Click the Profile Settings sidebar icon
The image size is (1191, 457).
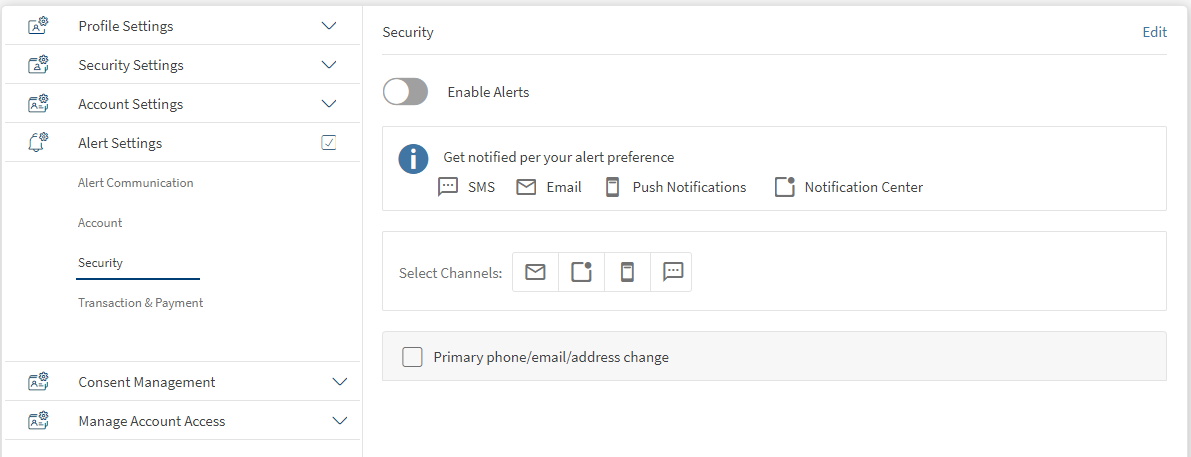click(x=38, y=26)
